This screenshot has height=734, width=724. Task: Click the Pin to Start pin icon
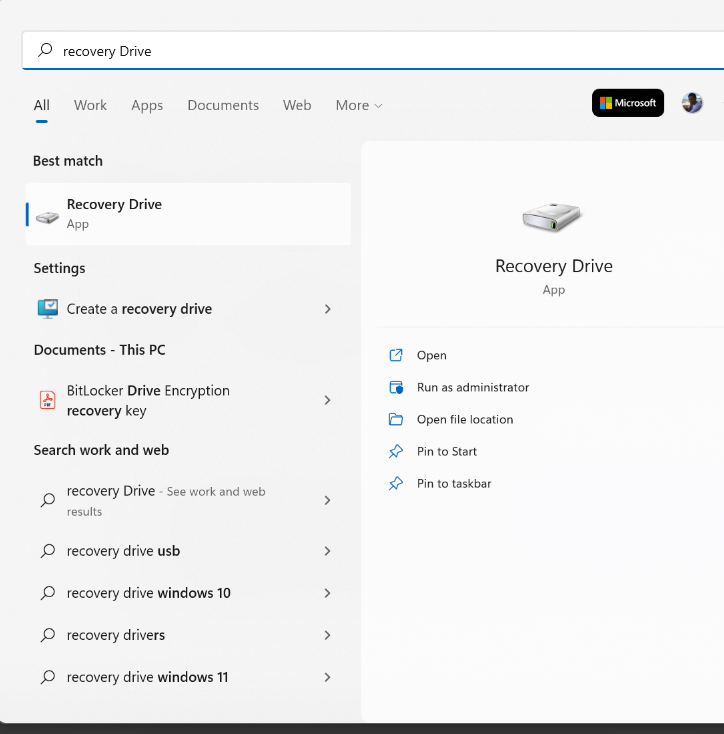(x=396, y=451)
